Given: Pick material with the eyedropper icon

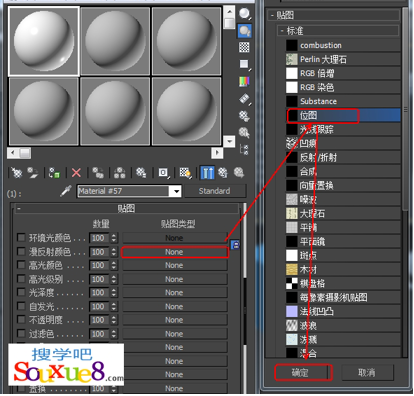Looking at the screenshot, I should [x=66, y=191].
